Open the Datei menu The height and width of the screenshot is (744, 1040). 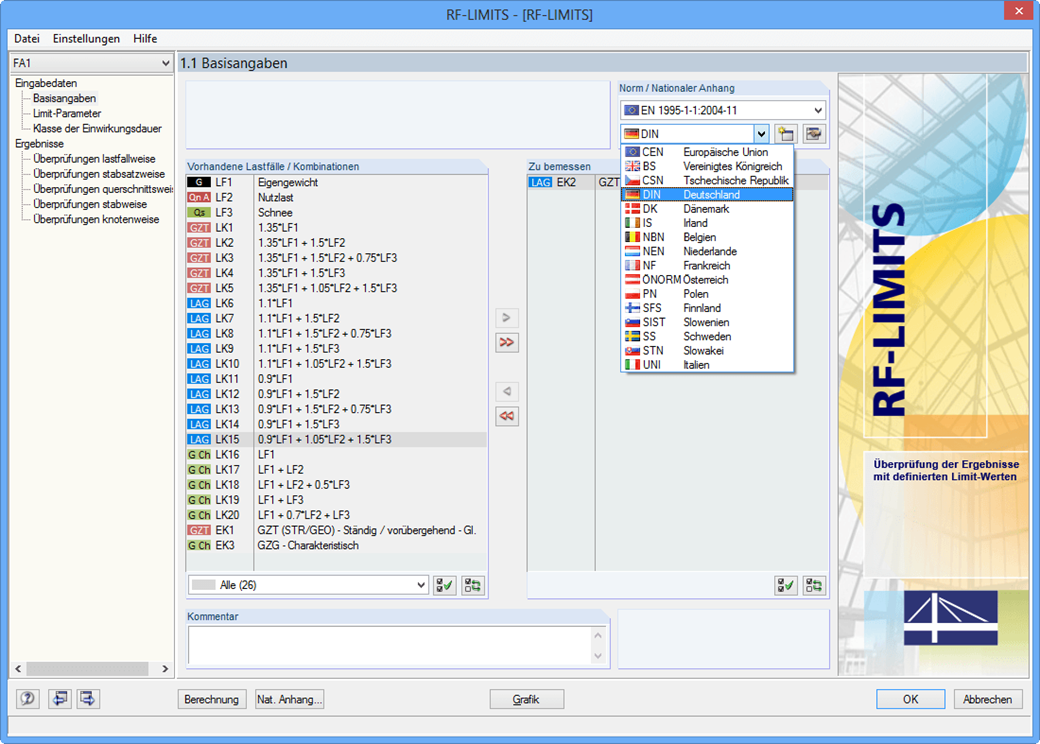click(27, 38)
